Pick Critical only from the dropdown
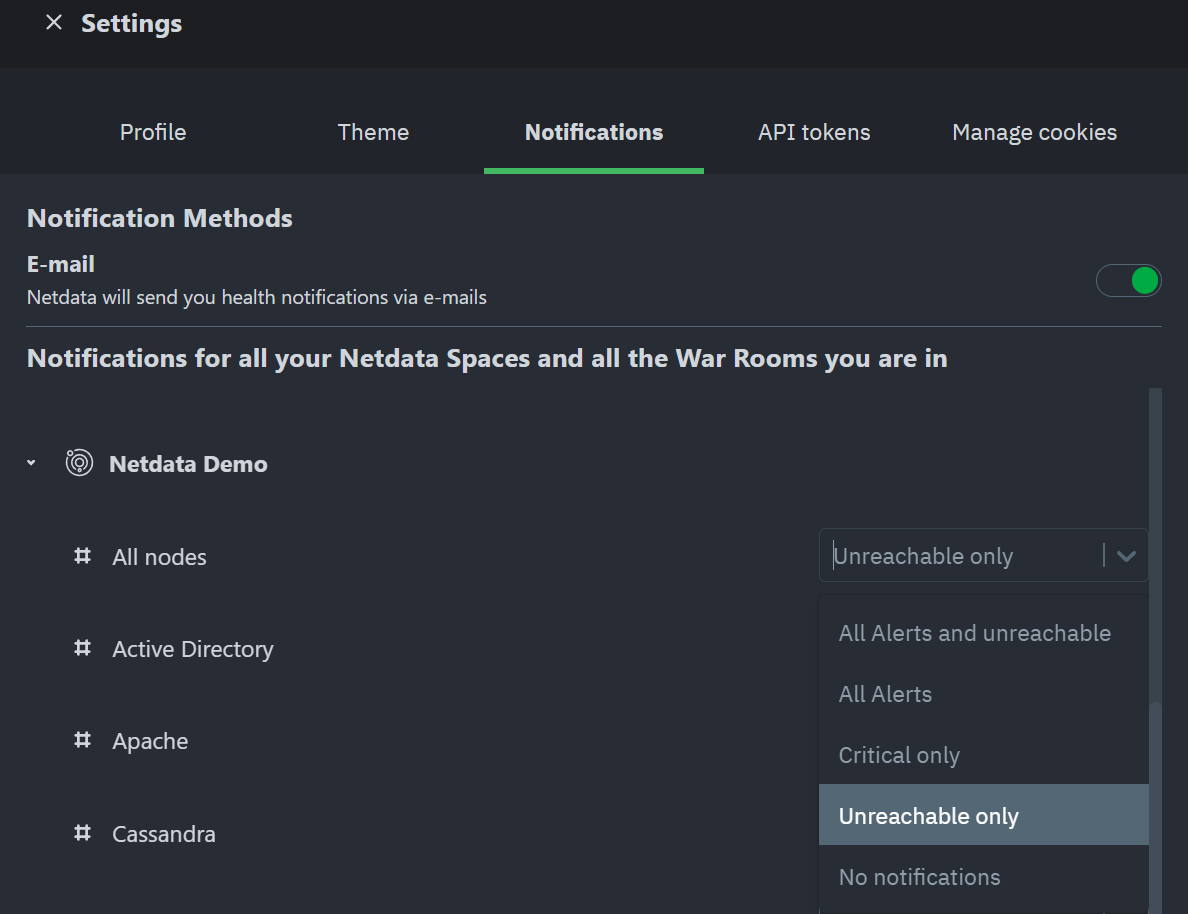Screen dimensions: 1188x914 (899, 755)
